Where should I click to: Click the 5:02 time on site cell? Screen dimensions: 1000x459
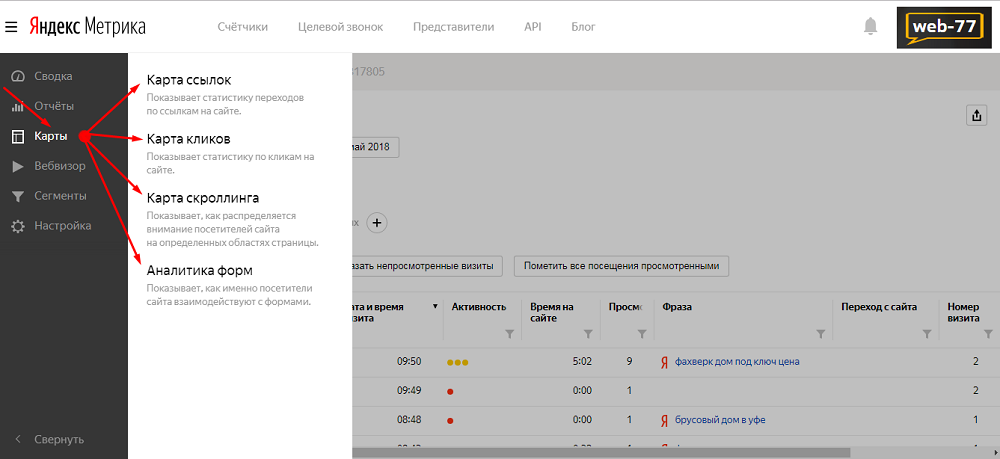582,361
